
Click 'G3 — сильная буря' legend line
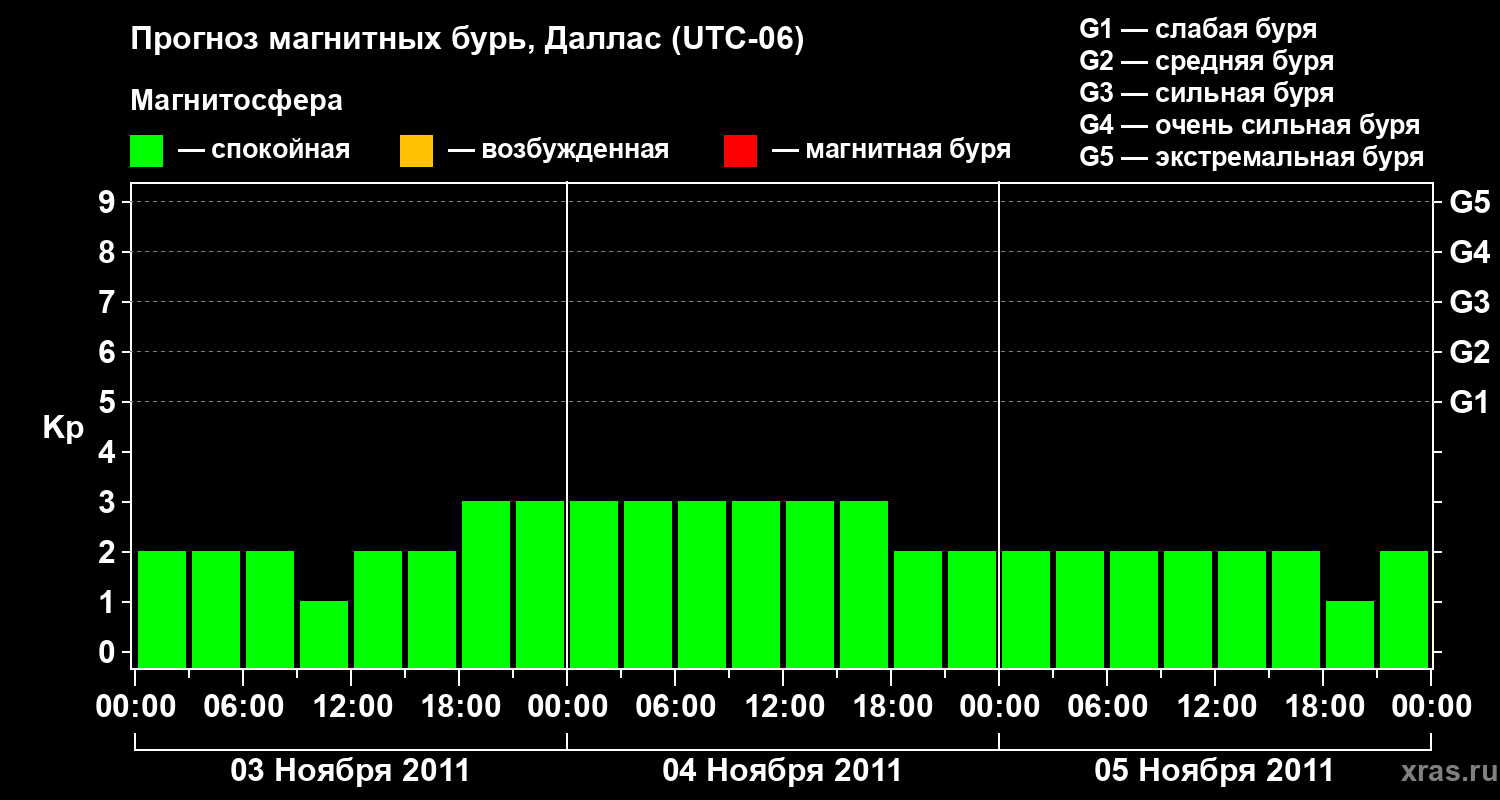click(1206, 93)
